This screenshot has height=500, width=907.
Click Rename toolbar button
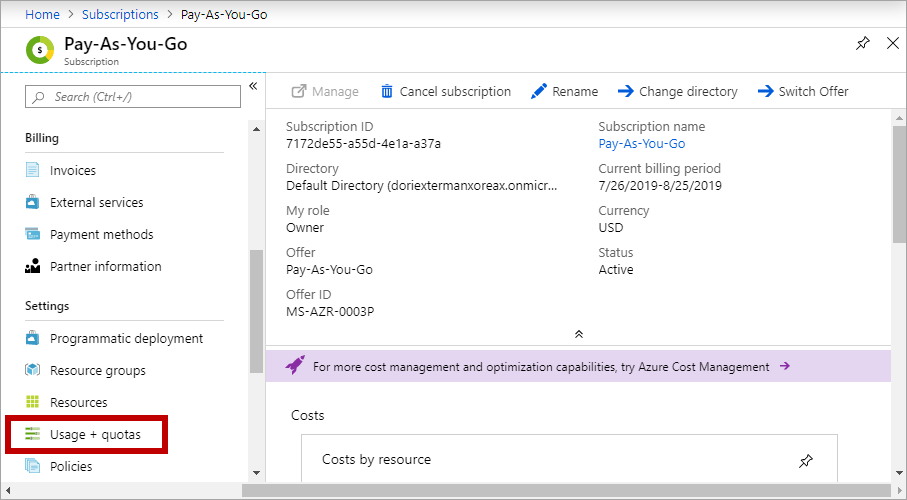(565, 91)
